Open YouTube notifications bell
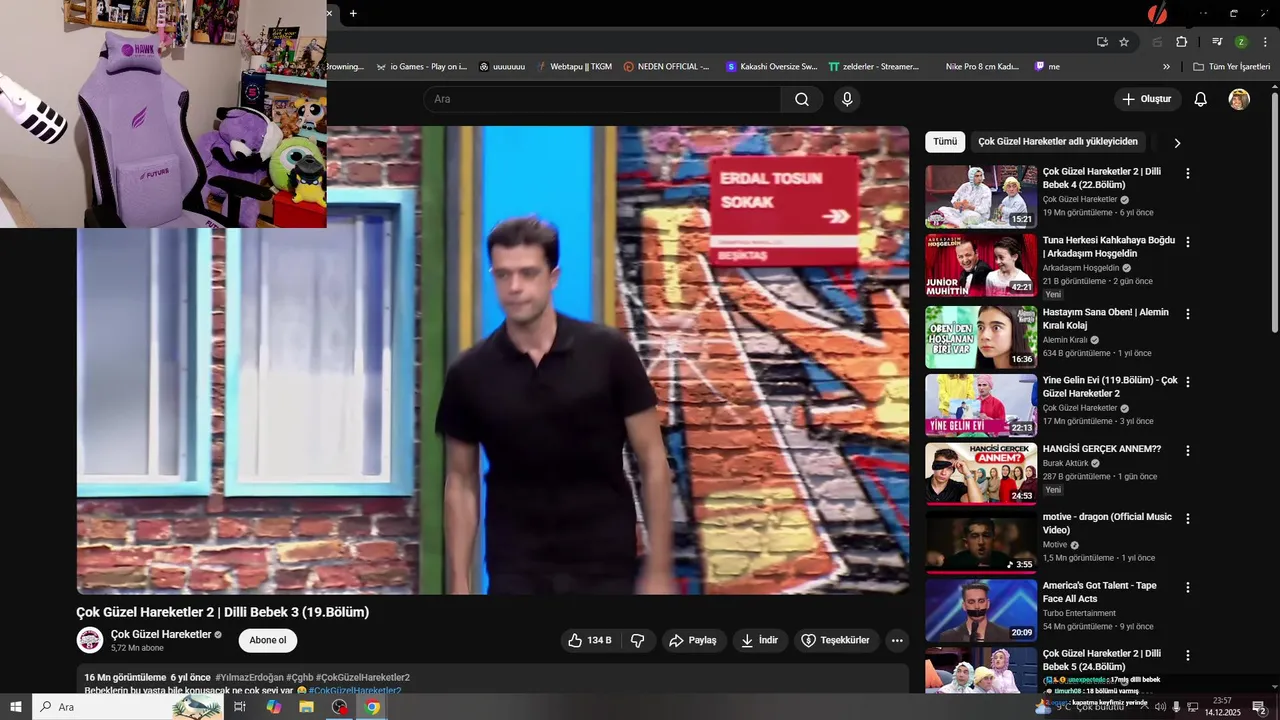The image size is (1280, 720). coord(1201,99)
